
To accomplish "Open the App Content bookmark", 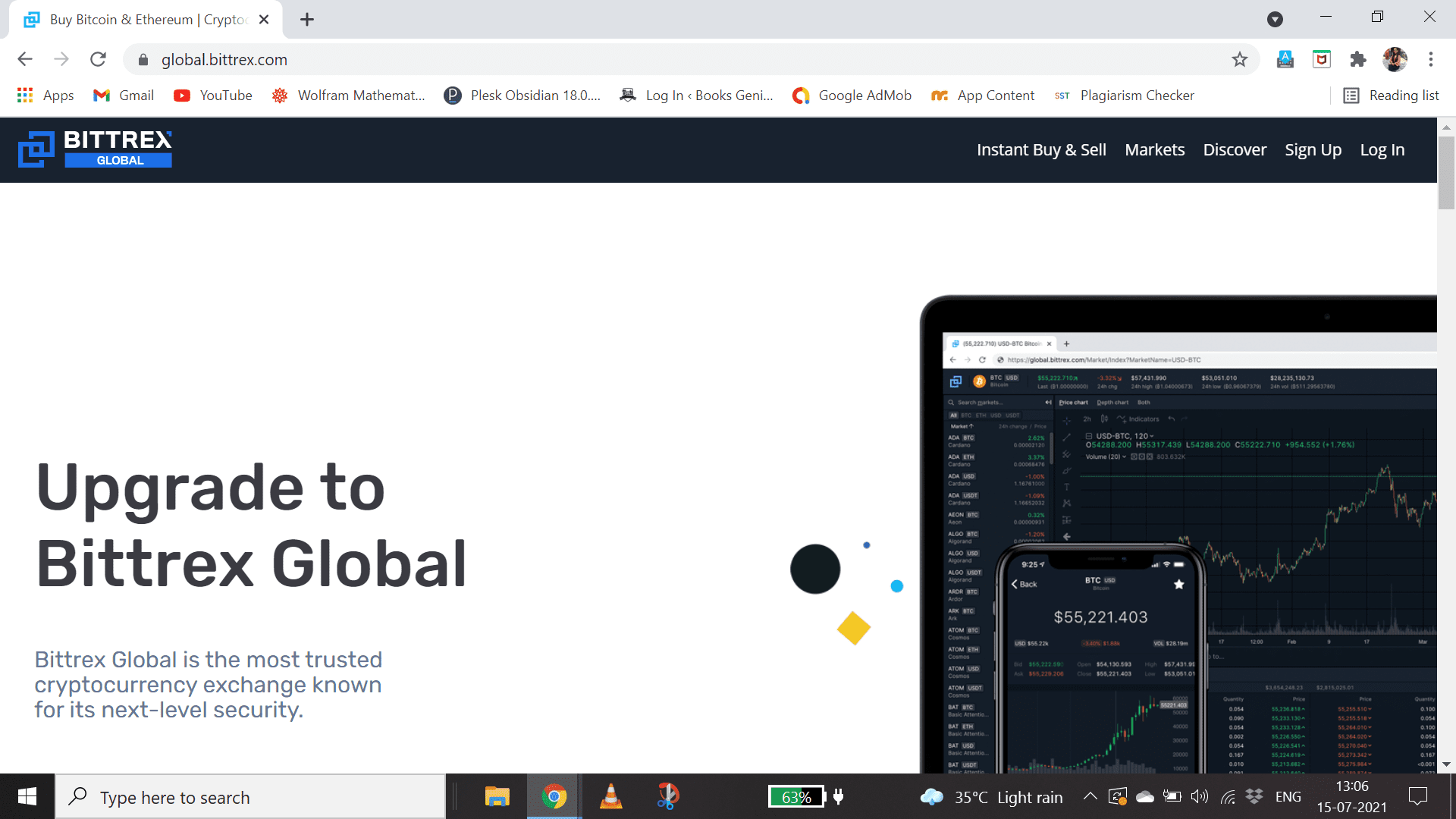I will click(983, 96).
